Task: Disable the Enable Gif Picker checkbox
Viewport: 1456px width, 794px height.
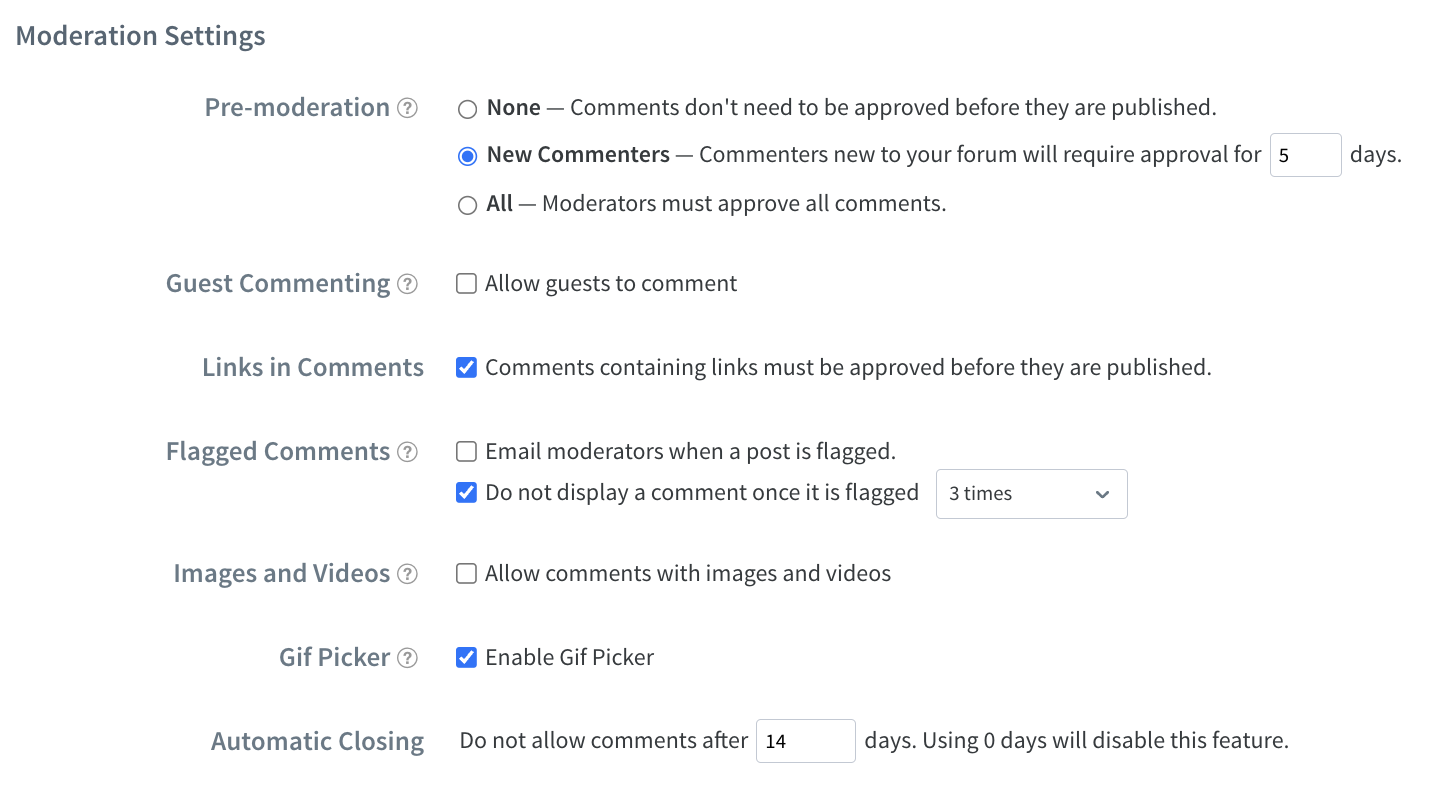Action: [x=466, y=658]
